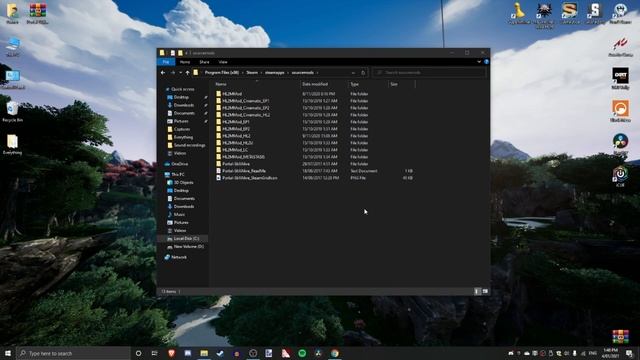Screen dimensions: 640x360
Task: Refresh the sourcemods folder view
Action: (363, 73)
